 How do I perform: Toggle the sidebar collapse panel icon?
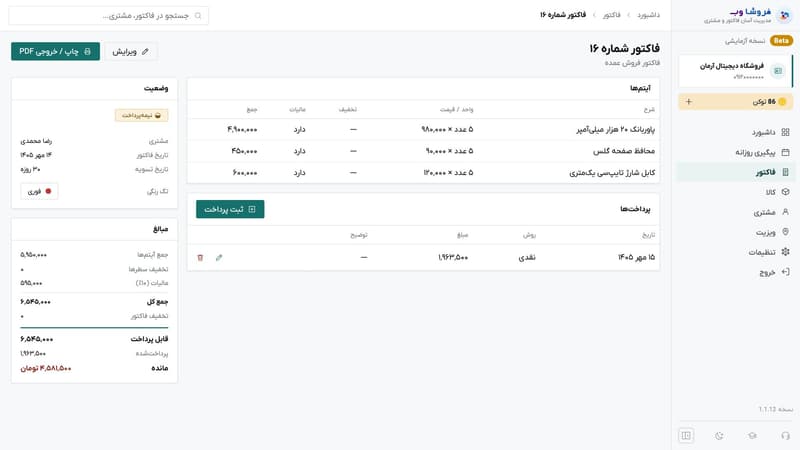click(686, 435)
